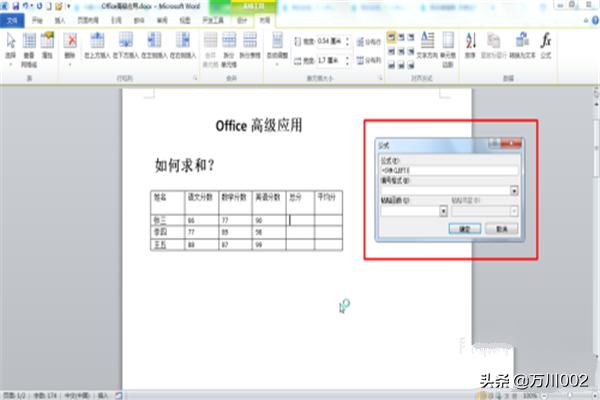600x400 pixels.
Task: Click Split Cells (拆分单元格)
Action: pyautogui.click(x=229, y=50)
